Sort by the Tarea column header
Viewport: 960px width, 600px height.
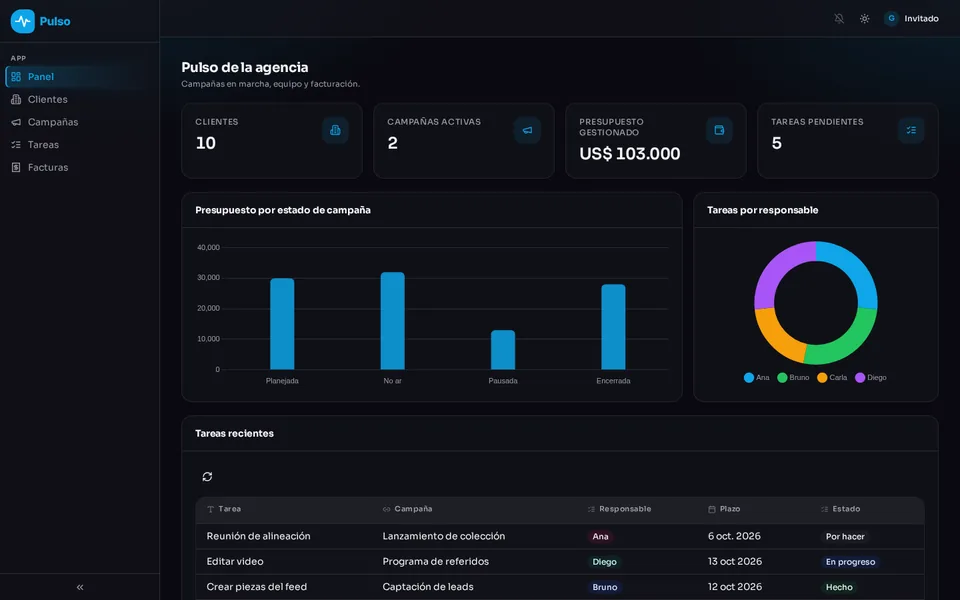[x=224, y=509]
